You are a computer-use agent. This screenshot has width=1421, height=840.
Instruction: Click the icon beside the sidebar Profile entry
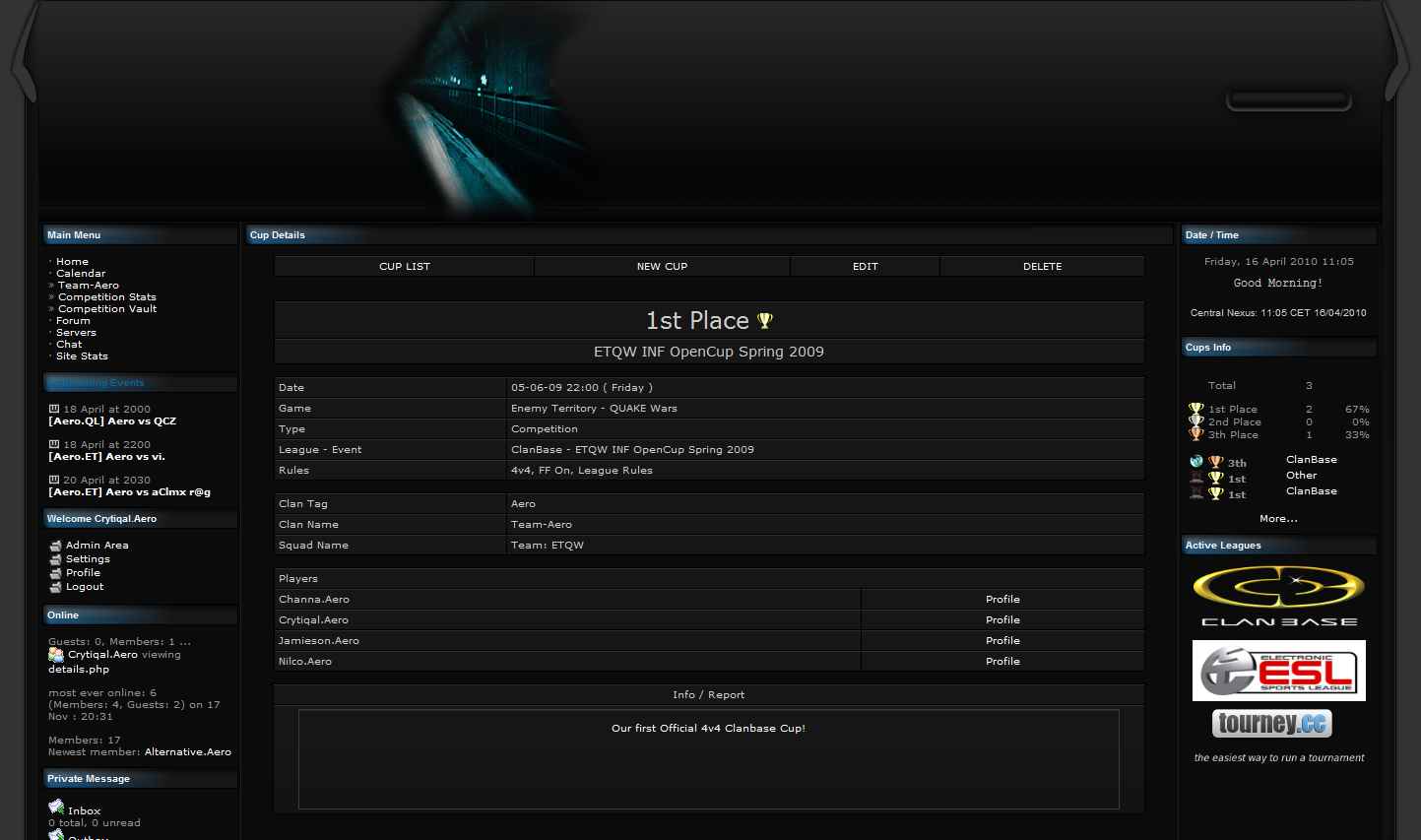click(55, 573)
